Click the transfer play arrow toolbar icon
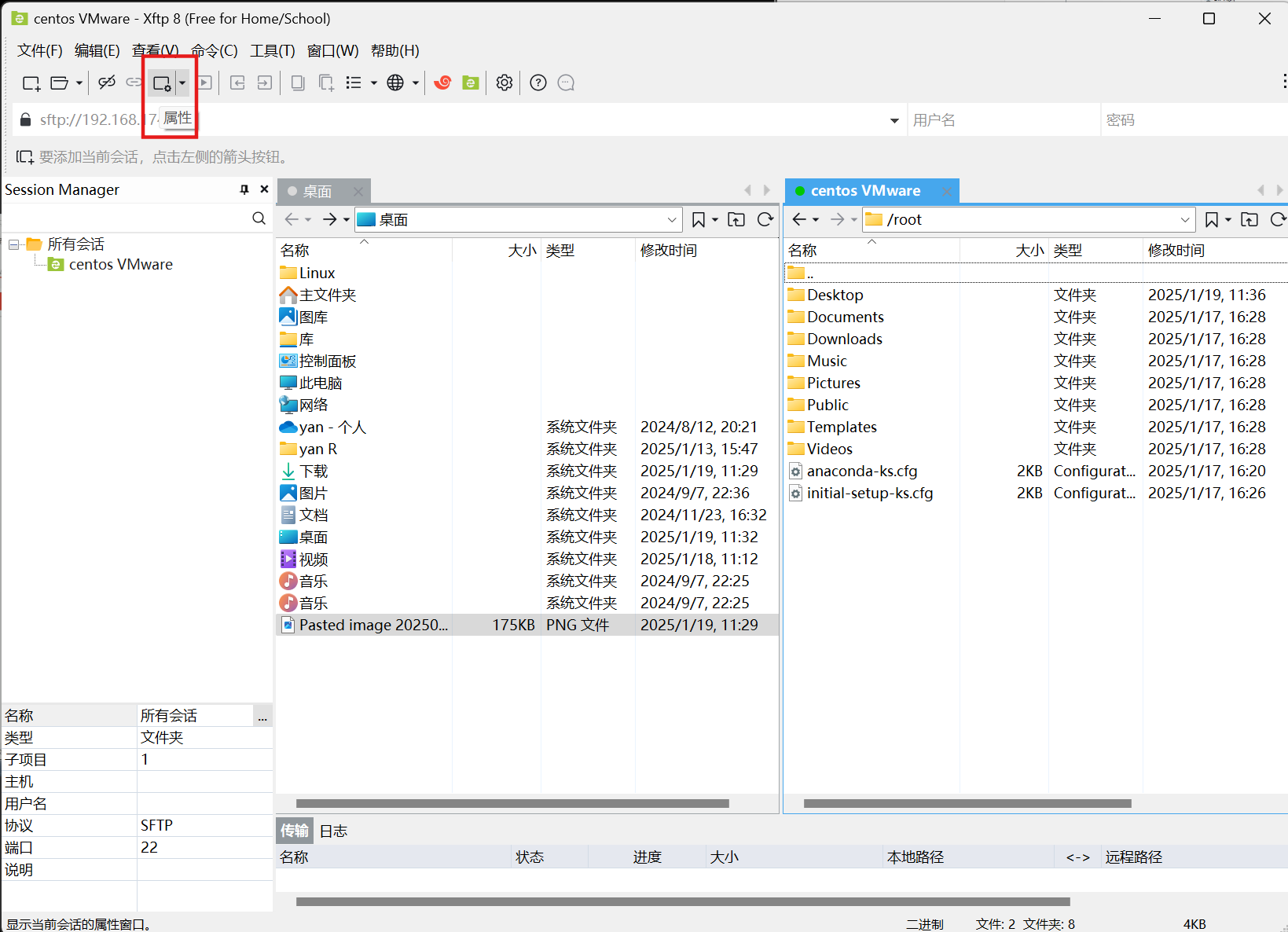The image size is (1288, 932). (204, 83)
